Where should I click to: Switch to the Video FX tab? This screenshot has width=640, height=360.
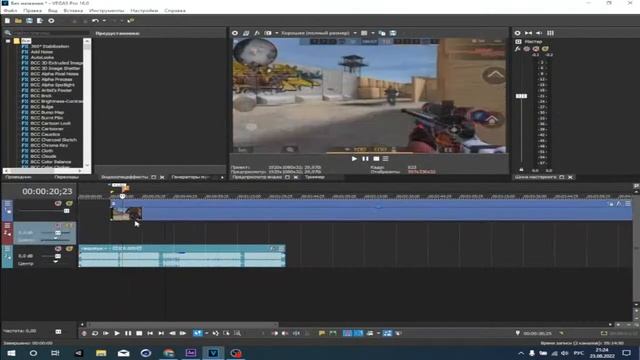[x=125, y=177]
